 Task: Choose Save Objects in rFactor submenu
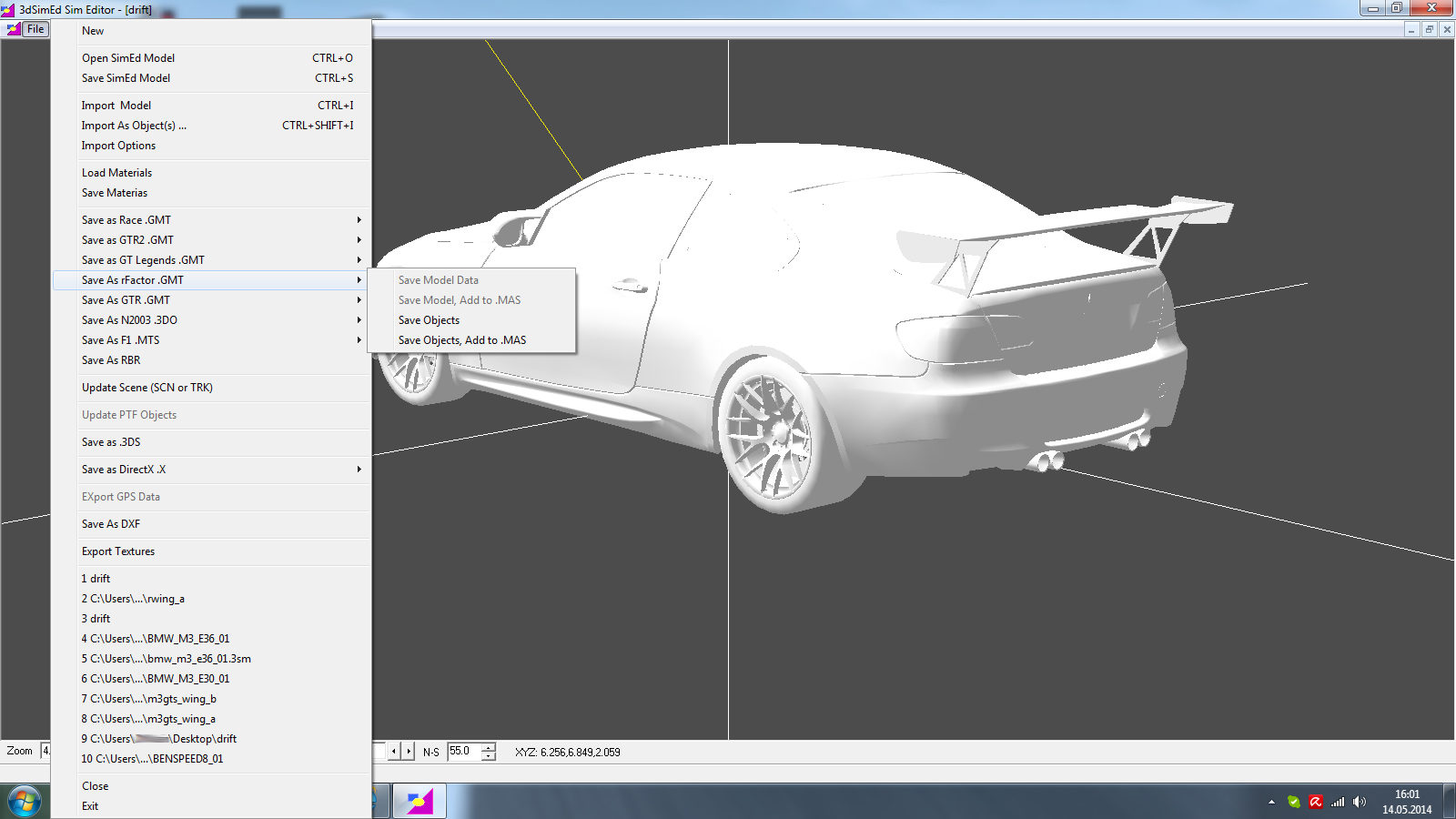[429, 320]
